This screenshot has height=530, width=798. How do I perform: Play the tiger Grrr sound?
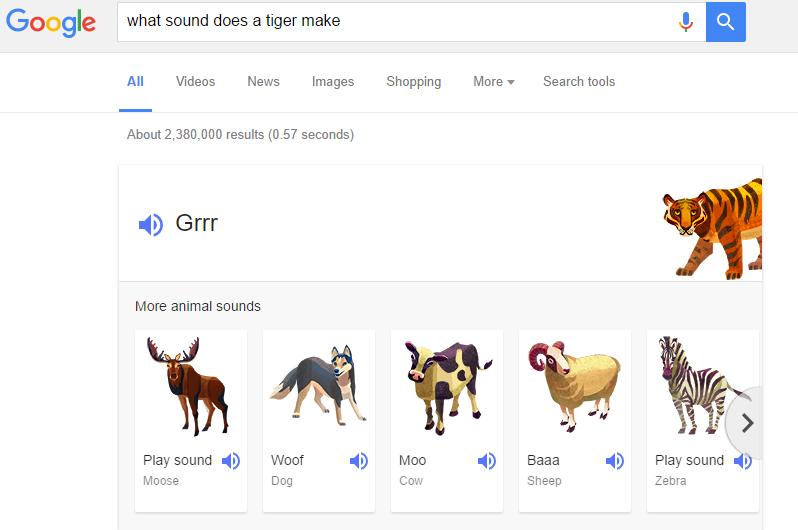(x=151, y=225)
